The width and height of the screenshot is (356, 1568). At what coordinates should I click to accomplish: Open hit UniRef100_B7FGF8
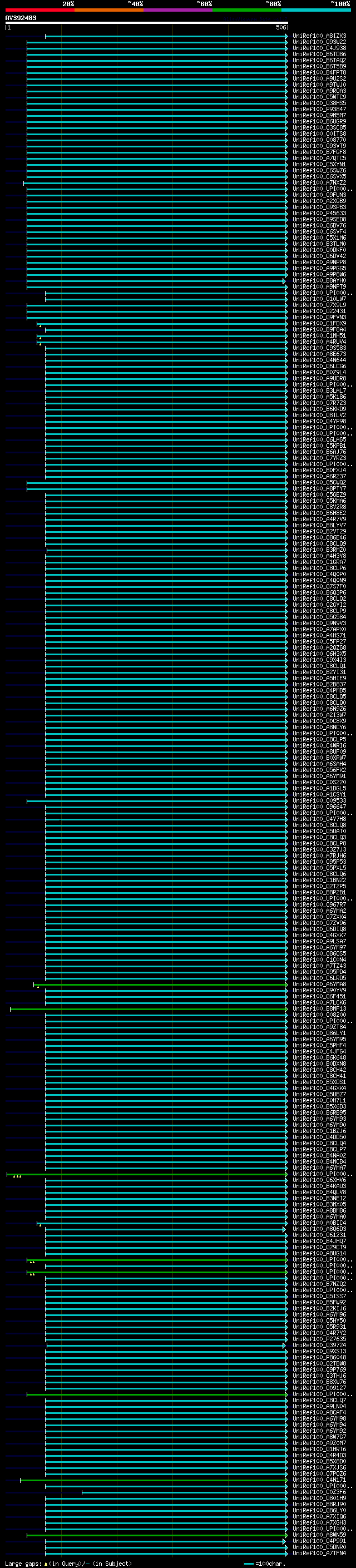319,151
